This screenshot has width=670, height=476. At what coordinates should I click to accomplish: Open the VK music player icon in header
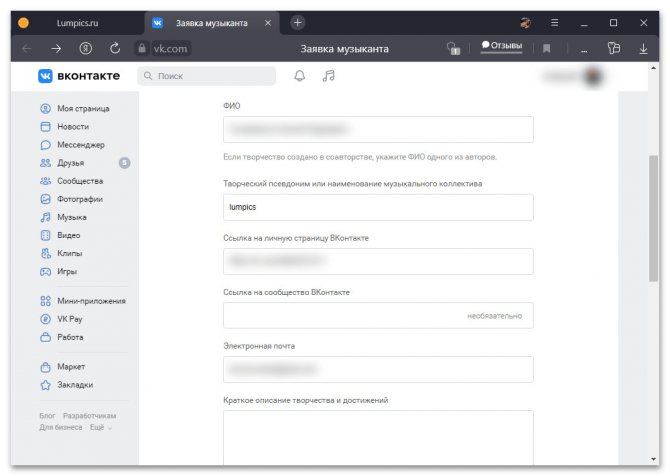click(x=329, y=76)
